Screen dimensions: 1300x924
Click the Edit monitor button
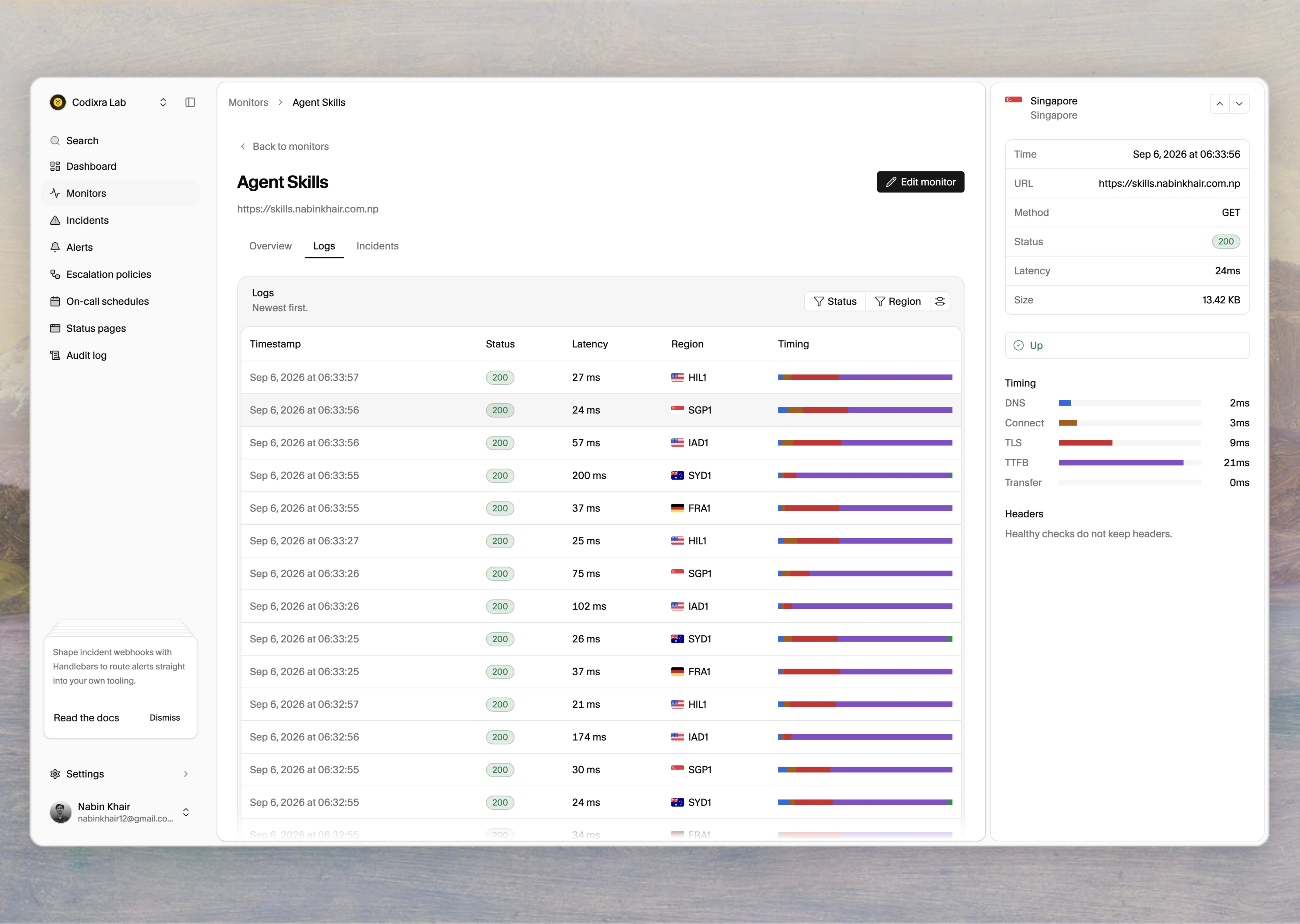pos(920,182)
